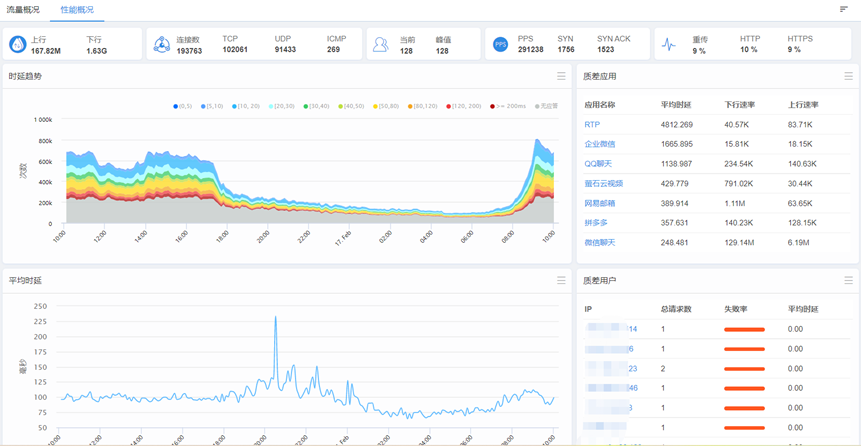The image size is (861, 446).
Task: Expand the 平均时延 panel options menu
Action: (x=561, y=281)
